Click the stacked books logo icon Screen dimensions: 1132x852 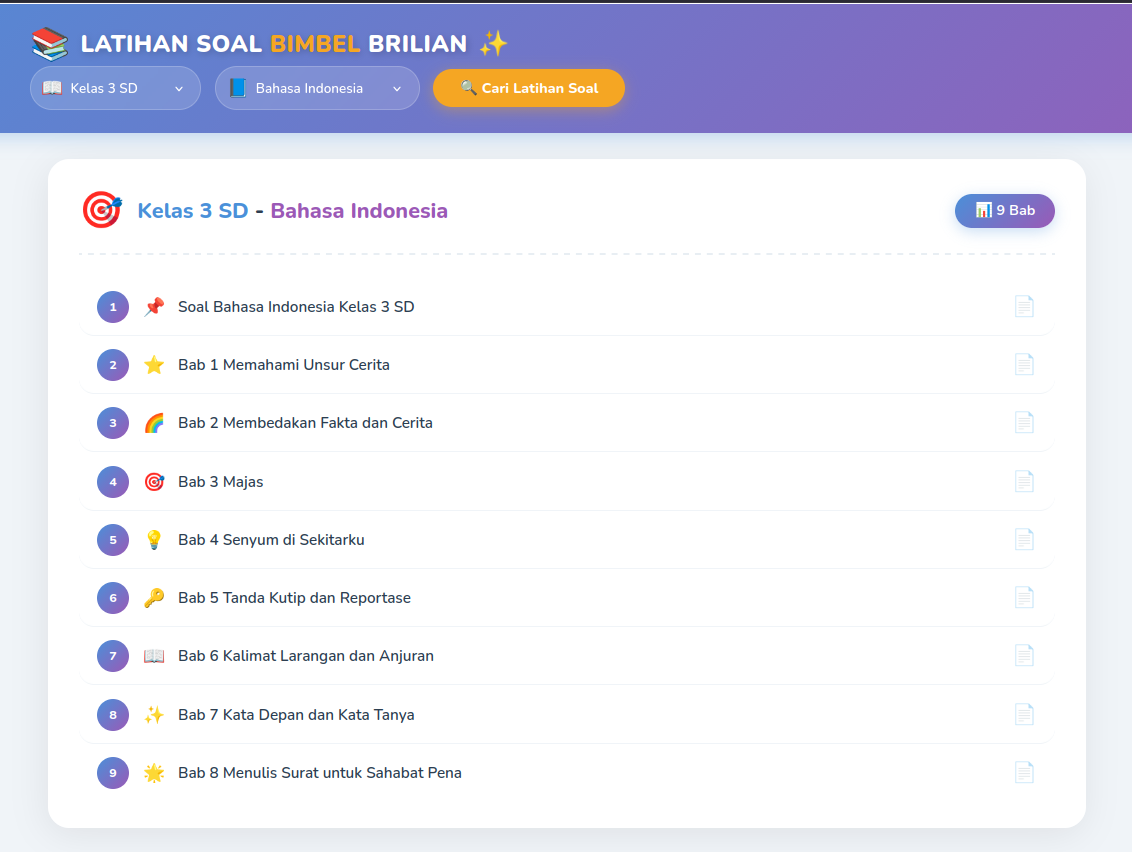pyautogui.click(x=50, y=44)
